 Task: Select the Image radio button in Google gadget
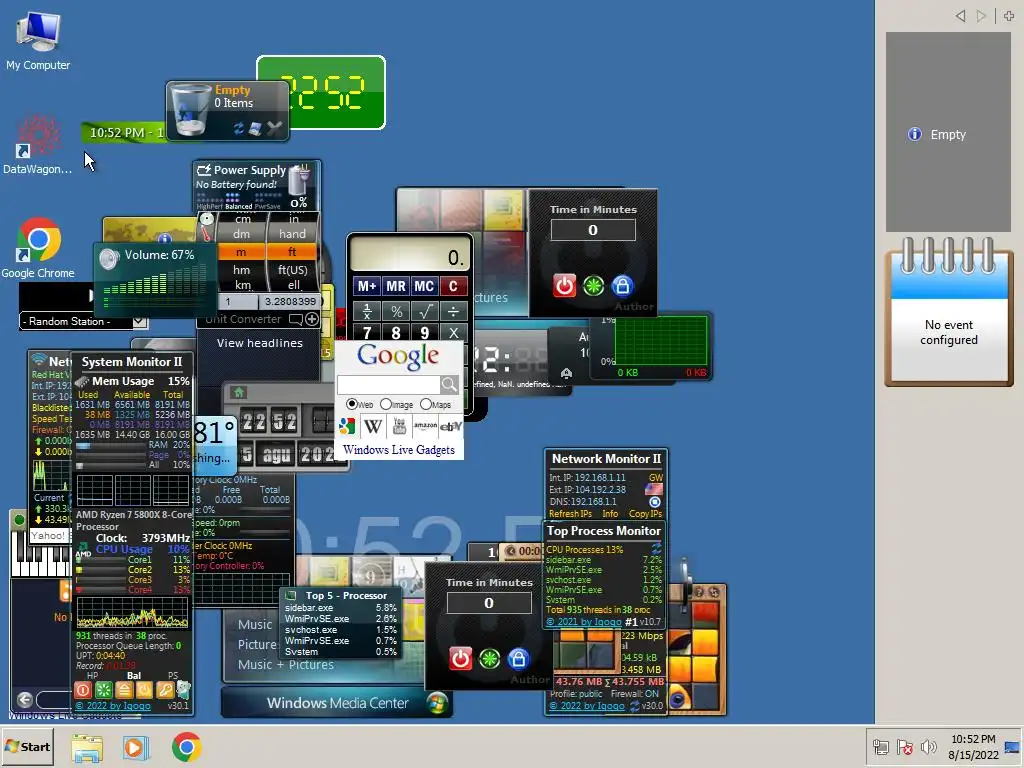tap(386, 404)
